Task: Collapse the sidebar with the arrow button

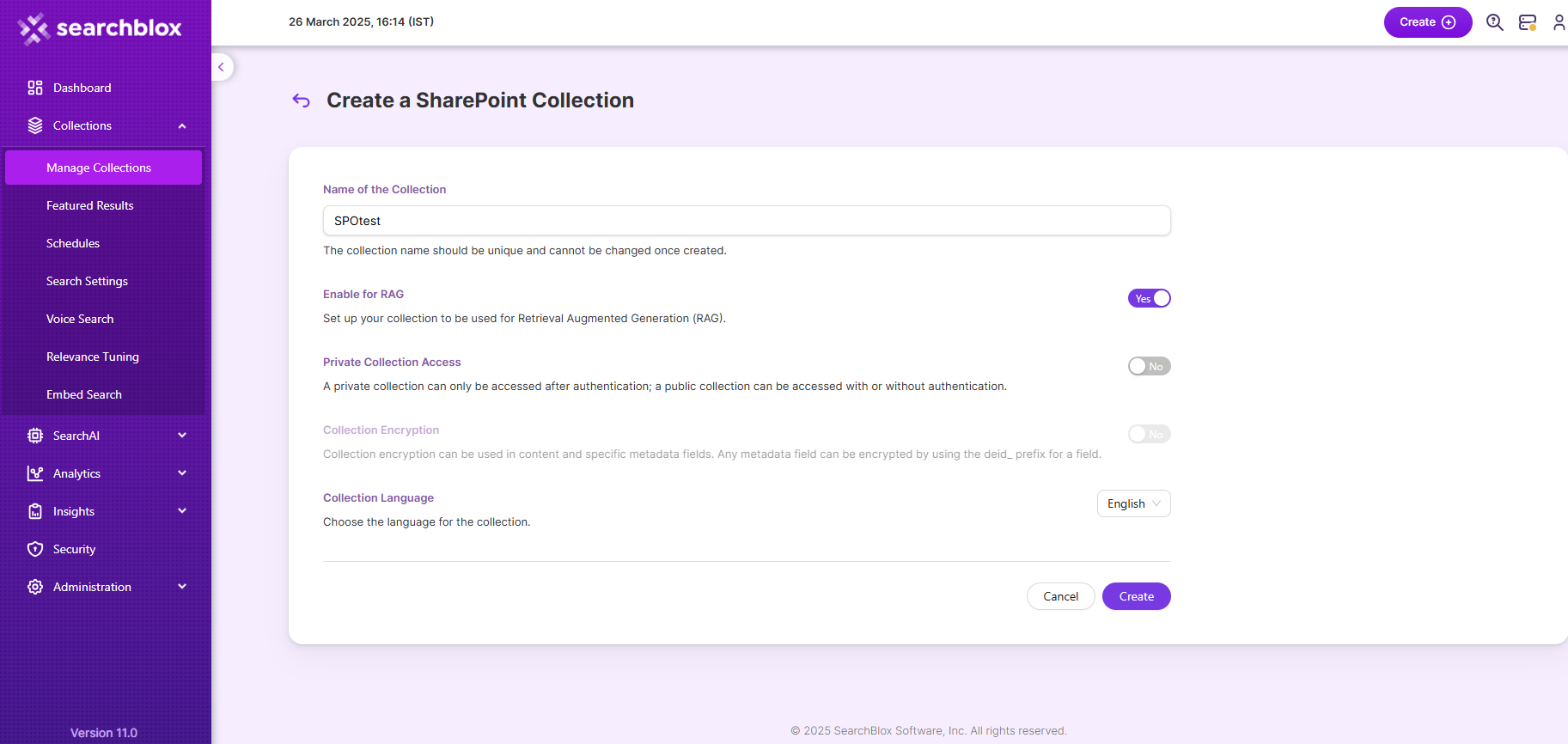Action: (x=221, y=67)
